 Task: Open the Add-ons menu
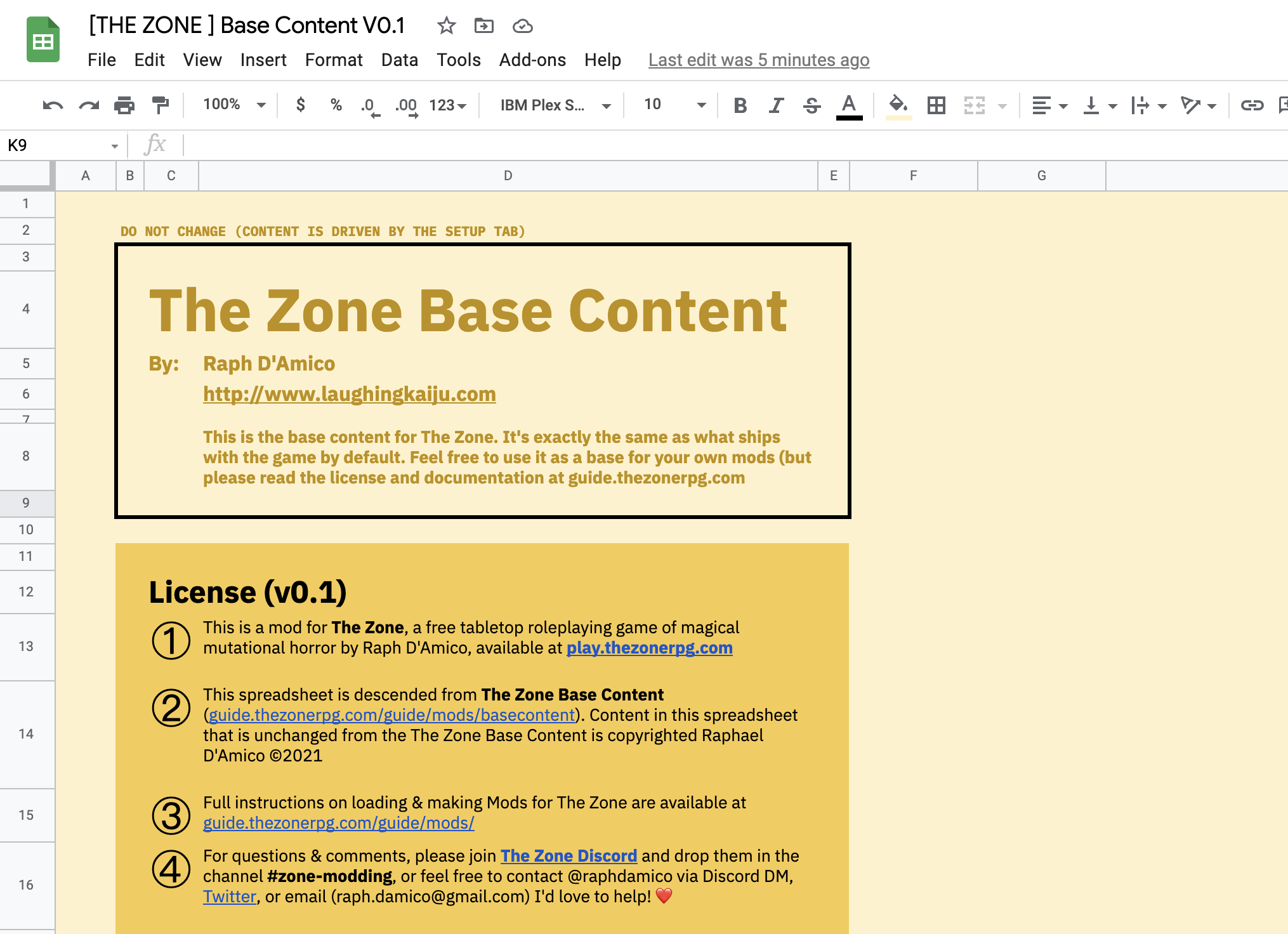tap(532, 60)
